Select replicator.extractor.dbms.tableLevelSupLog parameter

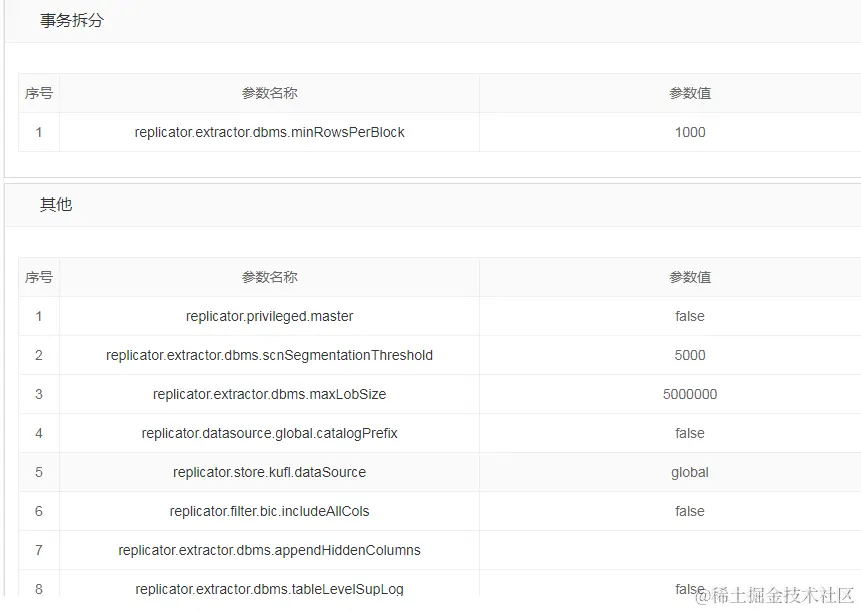(x=269, y=589)
